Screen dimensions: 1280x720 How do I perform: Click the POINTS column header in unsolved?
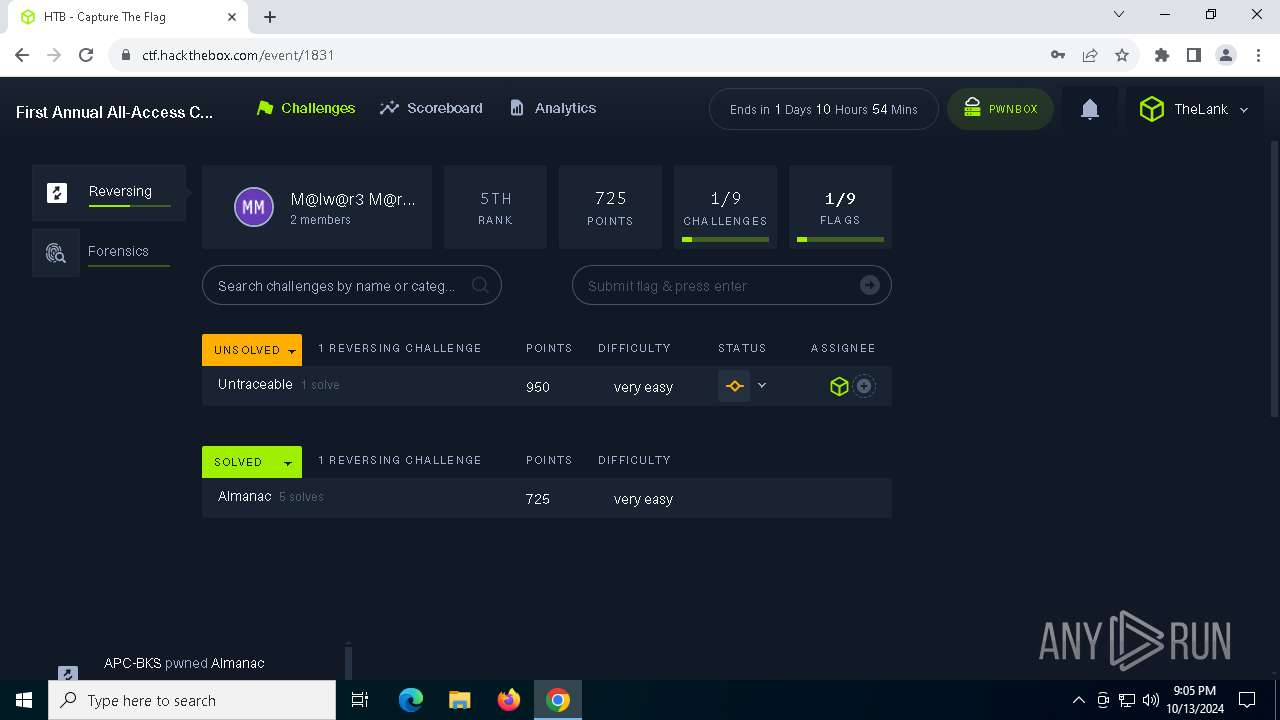[x=549, y=348]
